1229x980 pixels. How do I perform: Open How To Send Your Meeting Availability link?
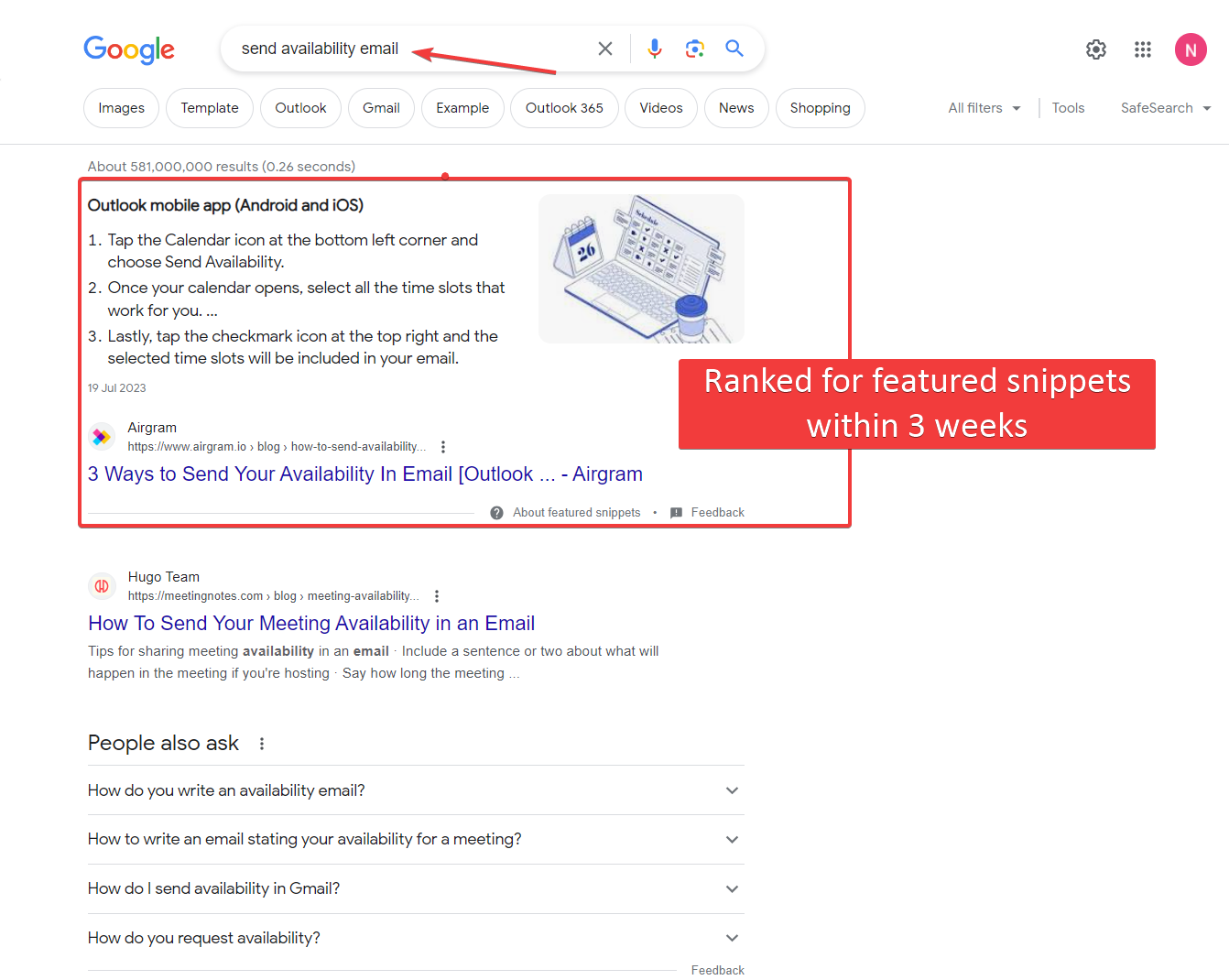(x=311, y=624)
